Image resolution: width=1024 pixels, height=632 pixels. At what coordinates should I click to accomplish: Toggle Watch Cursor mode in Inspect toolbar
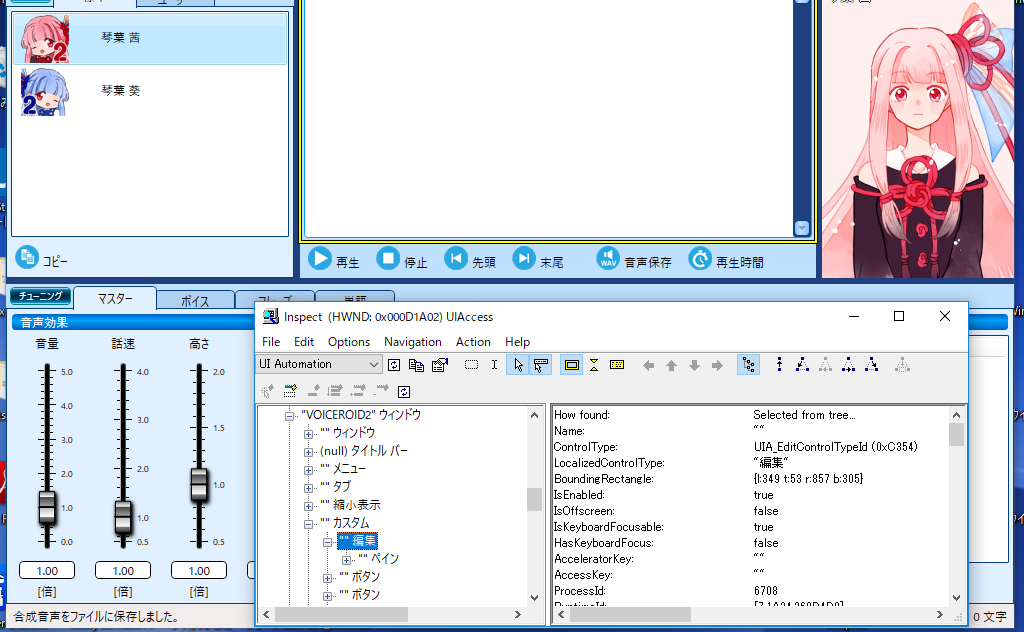click(518, 365)
